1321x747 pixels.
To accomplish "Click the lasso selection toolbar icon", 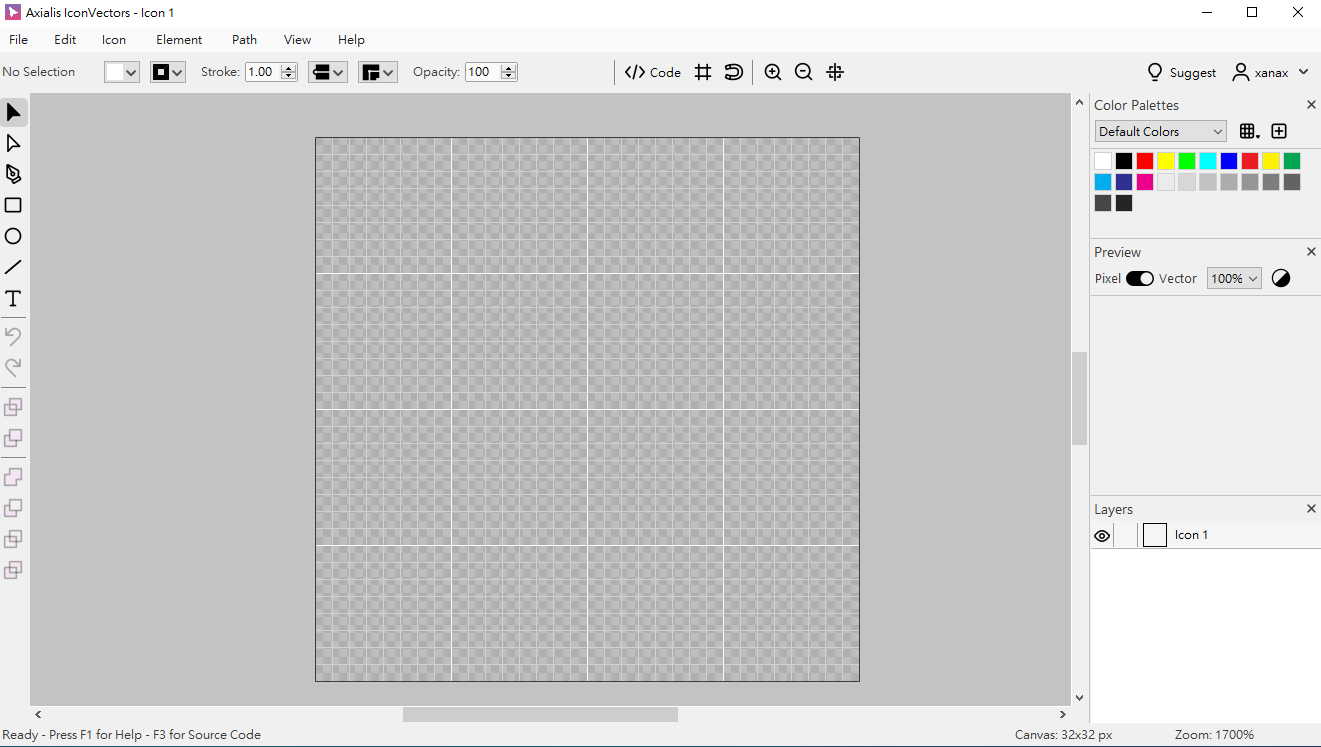I will [734, 72].
